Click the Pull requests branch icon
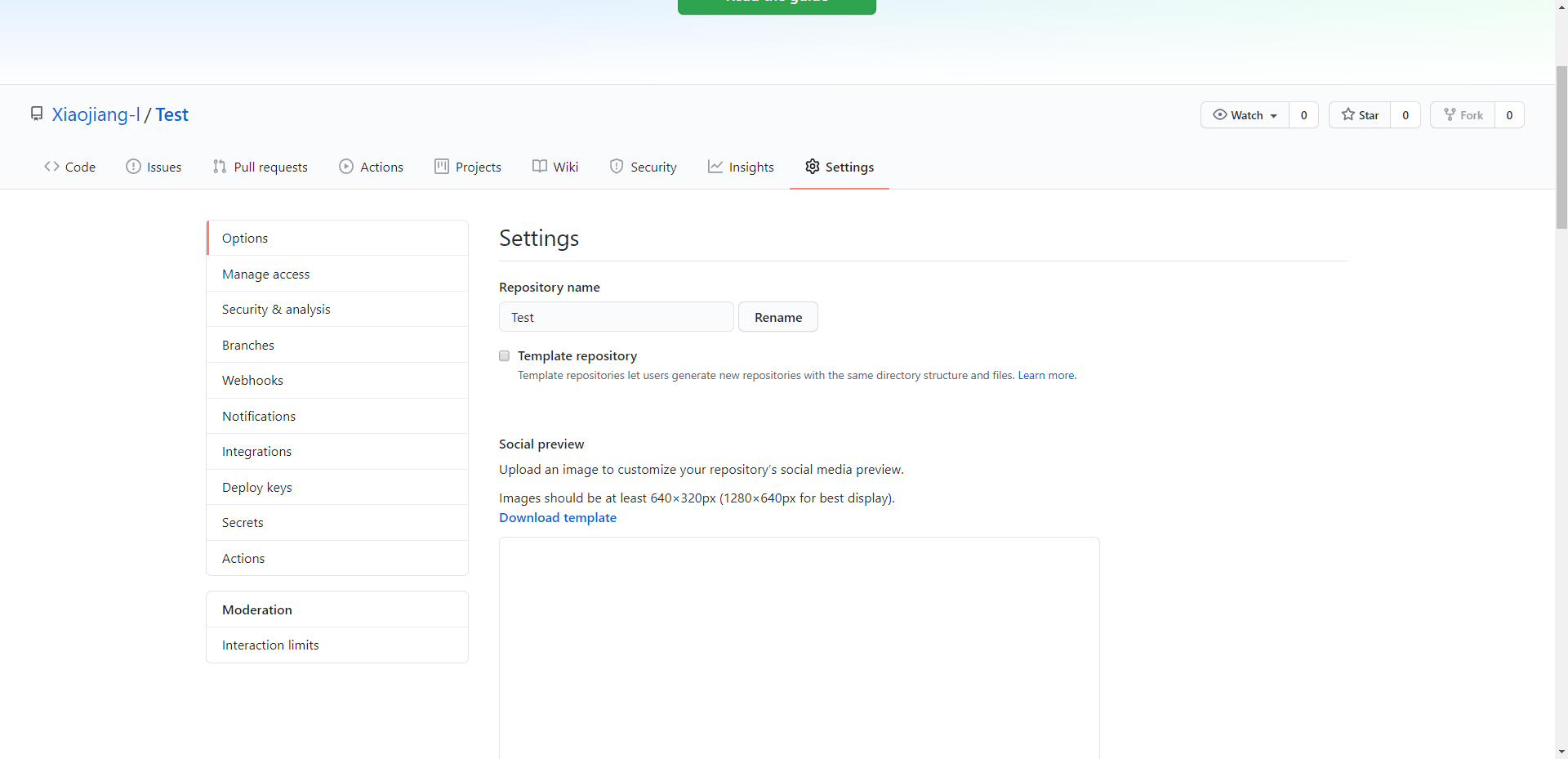 click(x=220, y=167)
